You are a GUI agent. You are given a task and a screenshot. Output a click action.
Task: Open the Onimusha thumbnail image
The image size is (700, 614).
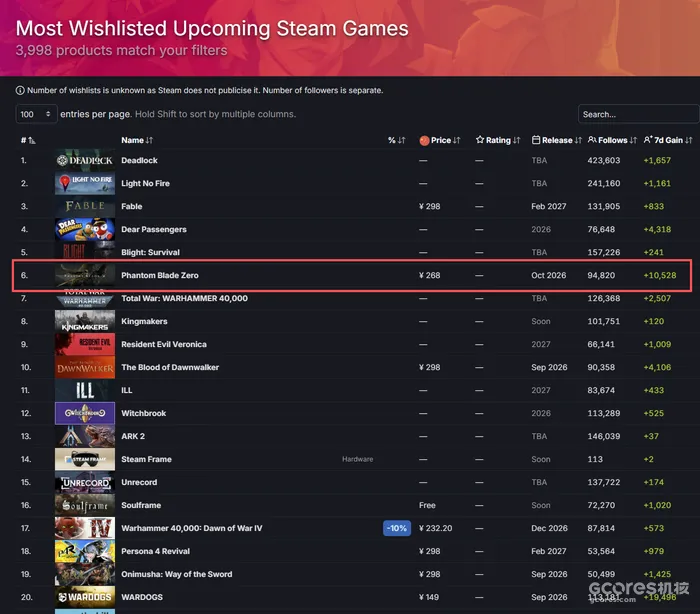85,574
